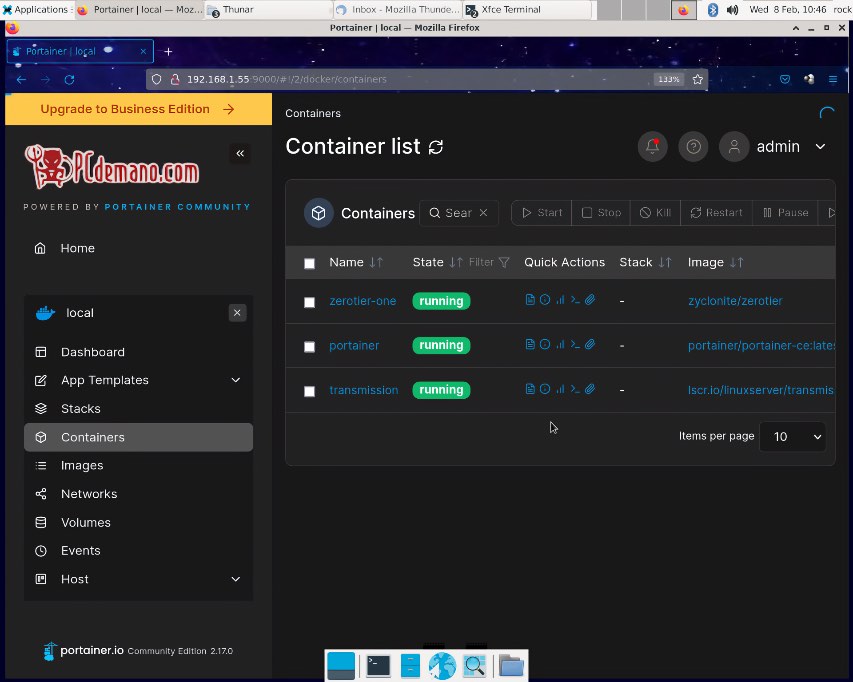The height and width of the screenshot is (682, 853).
Task: Click the Restart button
Action: [x=716, y=213]
